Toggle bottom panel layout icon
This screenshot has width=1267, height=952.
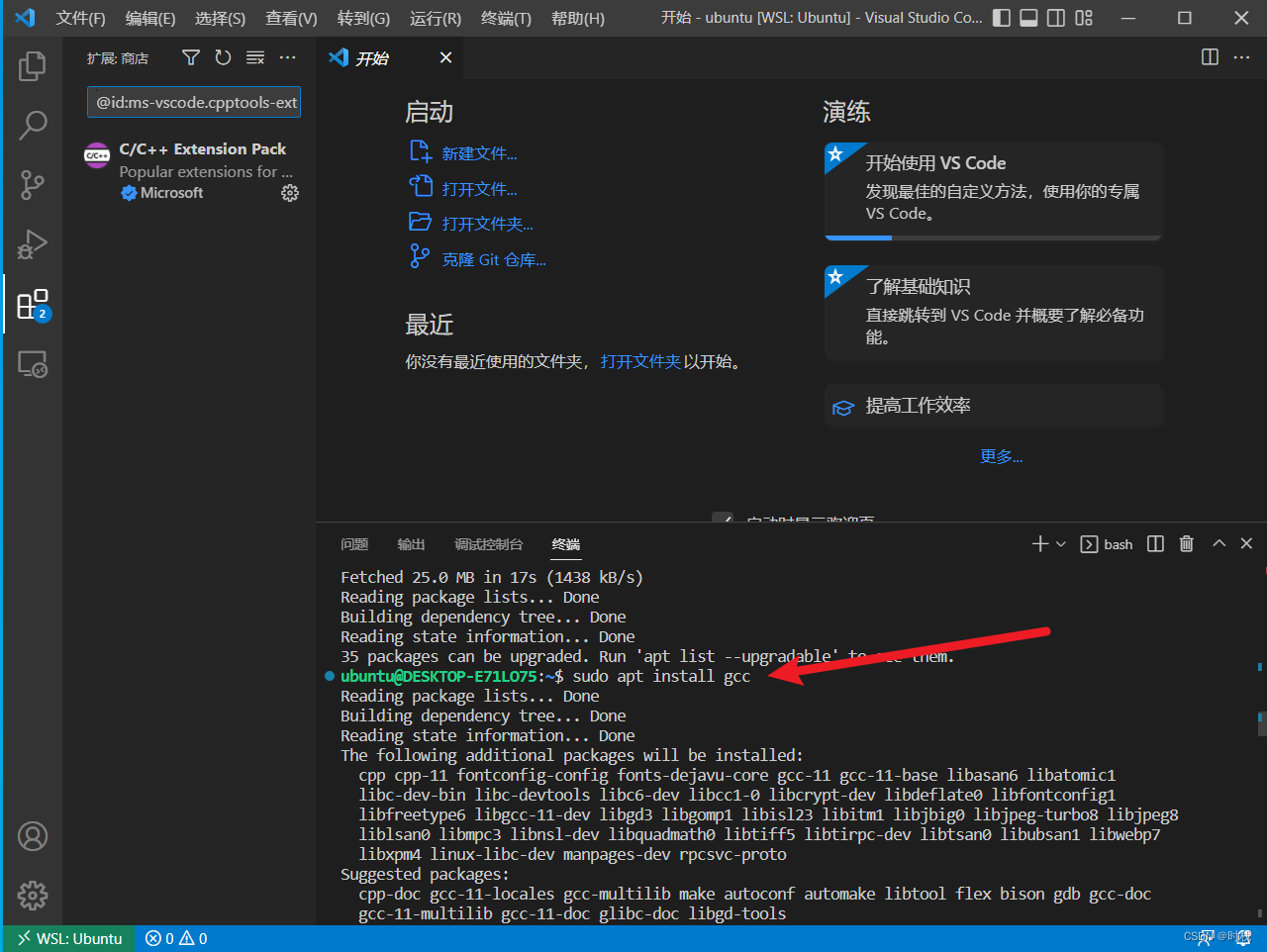coord(1029,18)
